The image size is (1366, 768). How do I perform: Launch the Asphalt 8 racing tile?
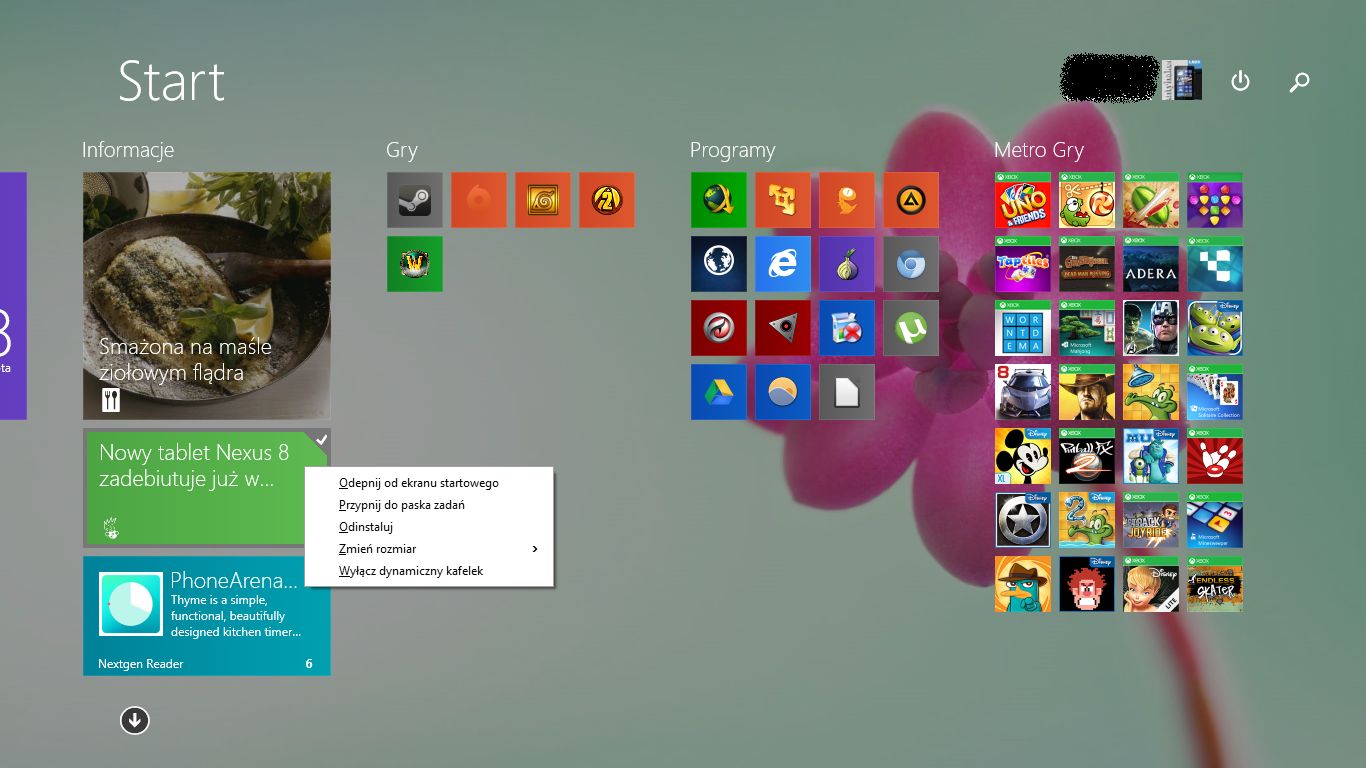pyautogui.click(x=1023, y=392)
